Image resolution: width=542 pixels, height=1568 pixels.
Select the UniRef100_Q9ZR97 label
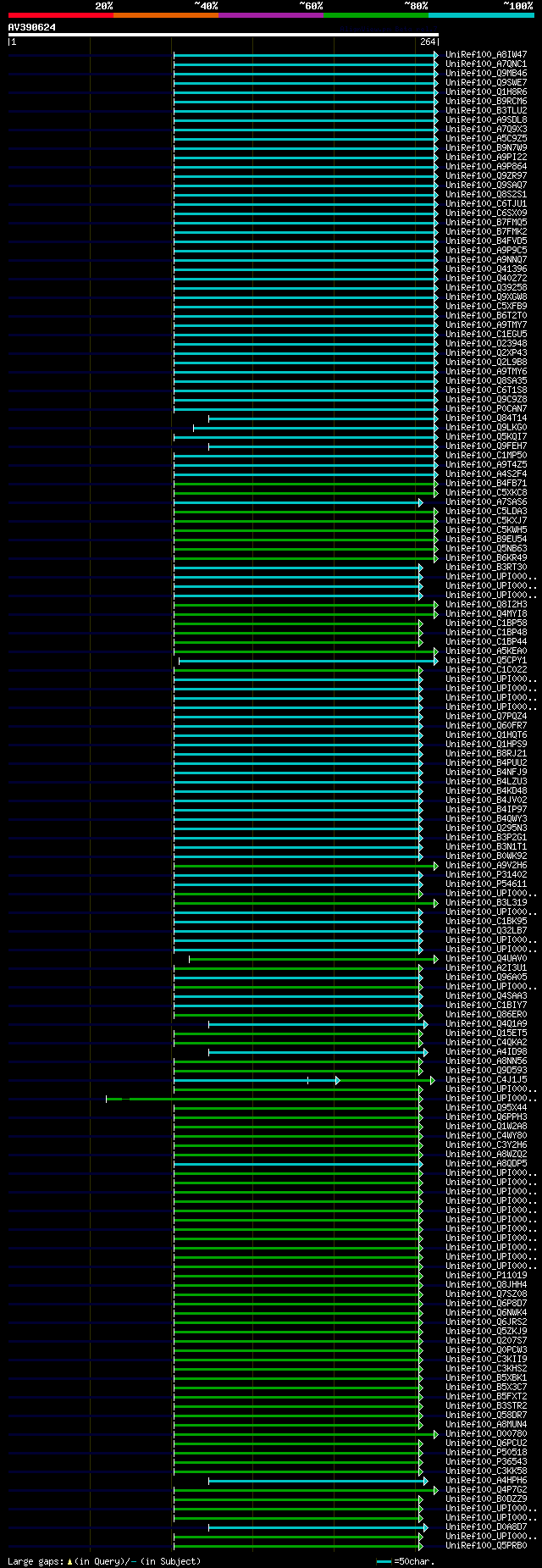click(x=486, y=175)
